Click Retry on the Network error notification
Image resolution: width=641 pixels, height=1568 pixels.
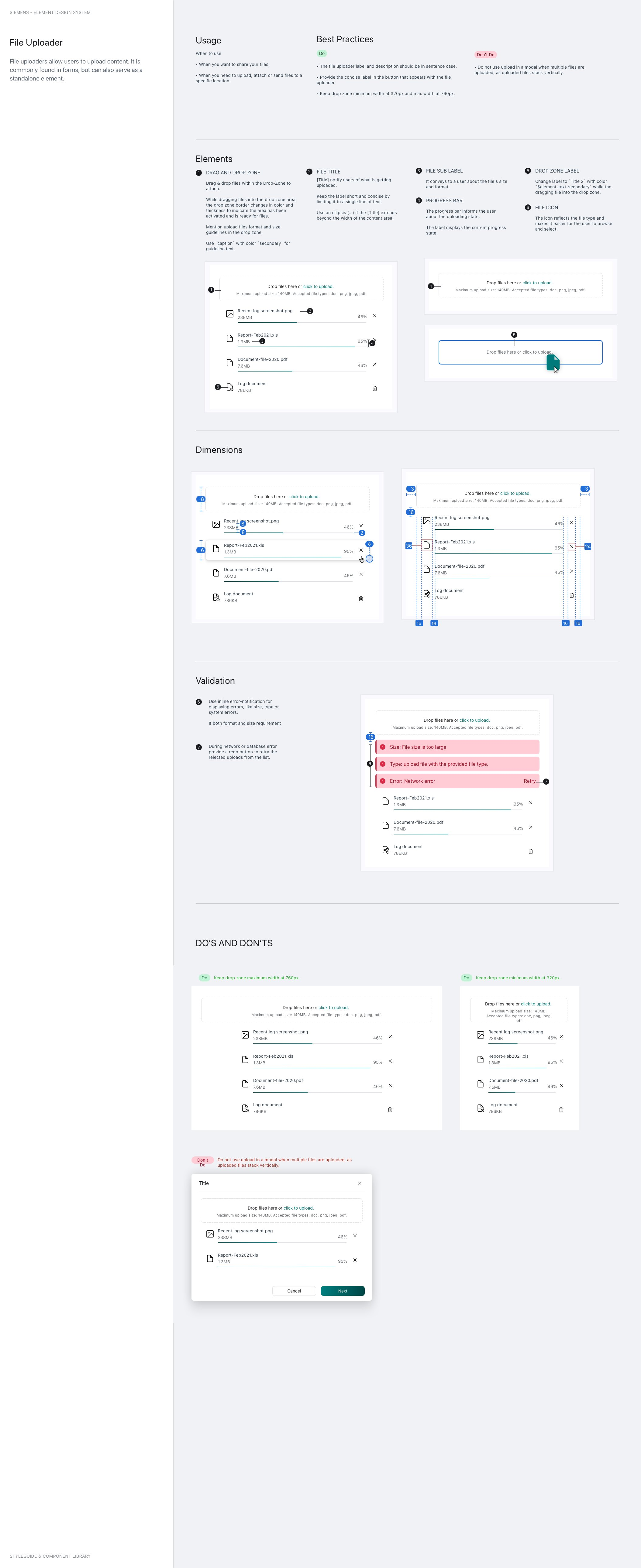click(529, 781)
